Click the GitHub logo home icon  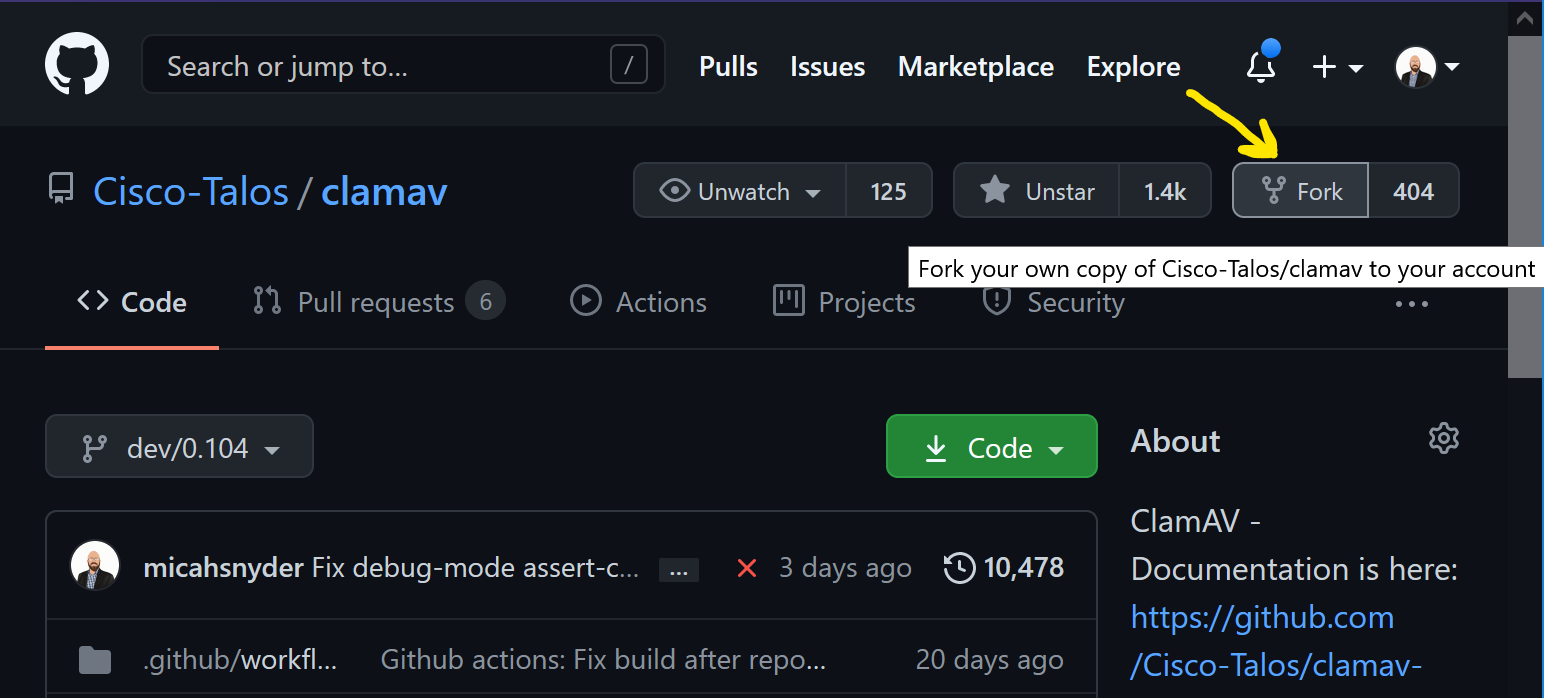click(77, 66)
